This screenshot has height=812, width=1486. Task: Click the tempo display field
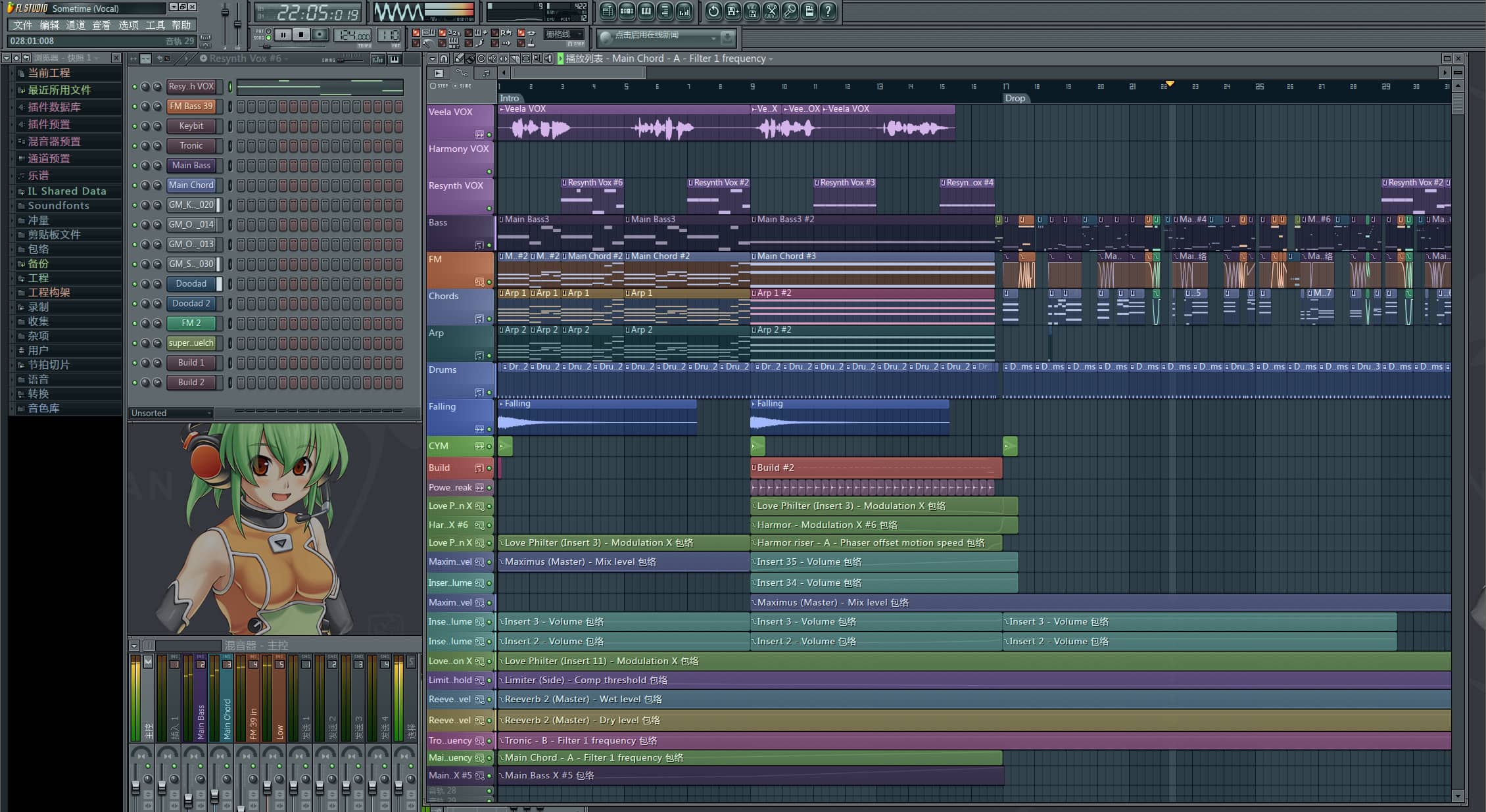click(x=352, y=35)
